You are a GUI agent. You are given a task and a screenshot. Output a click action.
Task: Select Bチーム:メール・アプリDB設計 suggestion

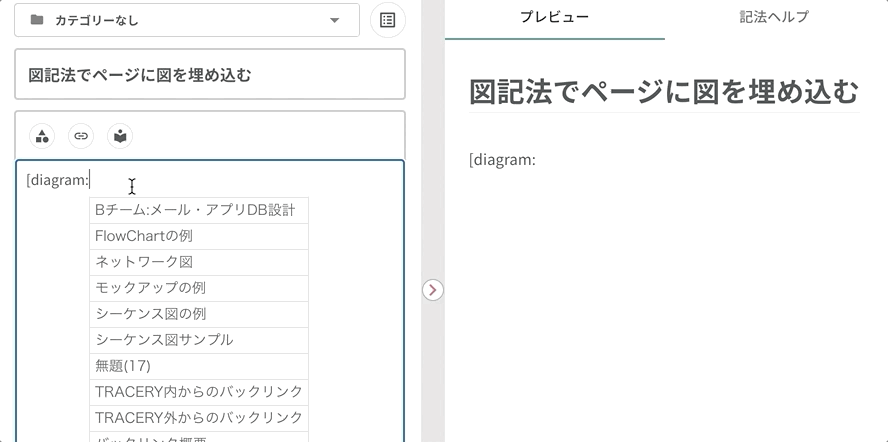(x=198, y=210)
